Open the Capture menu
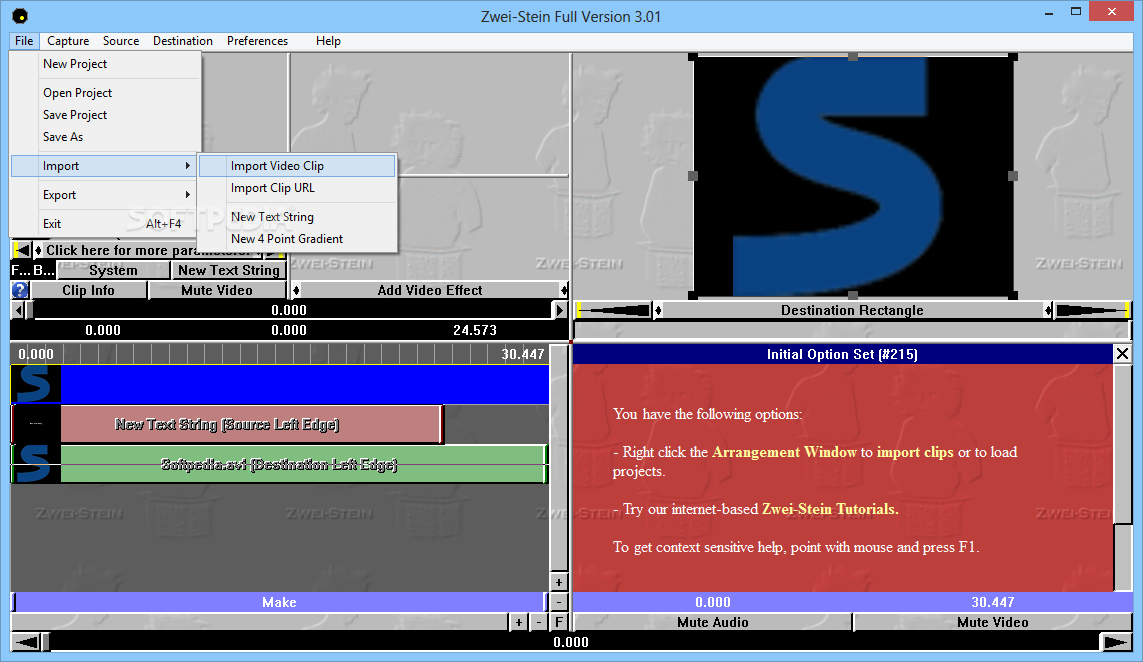 (68, 41)
